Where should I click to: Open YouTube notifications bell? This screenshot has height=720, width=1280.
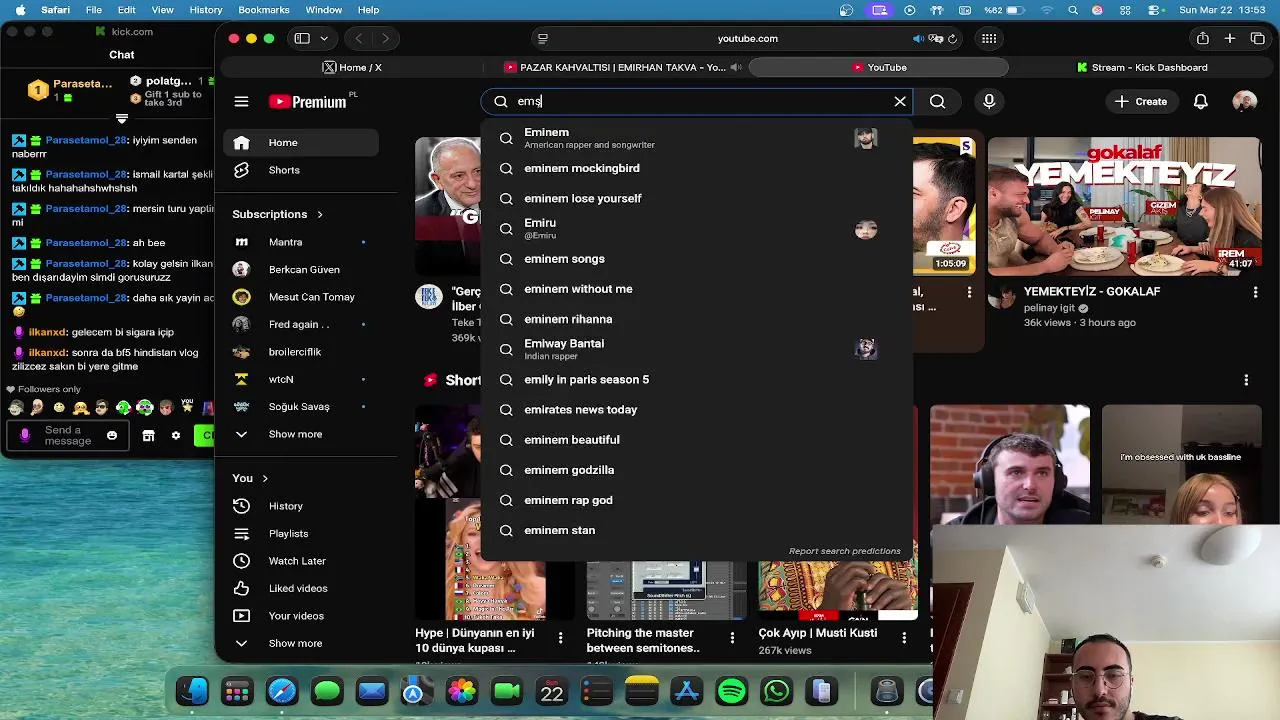1201,101
